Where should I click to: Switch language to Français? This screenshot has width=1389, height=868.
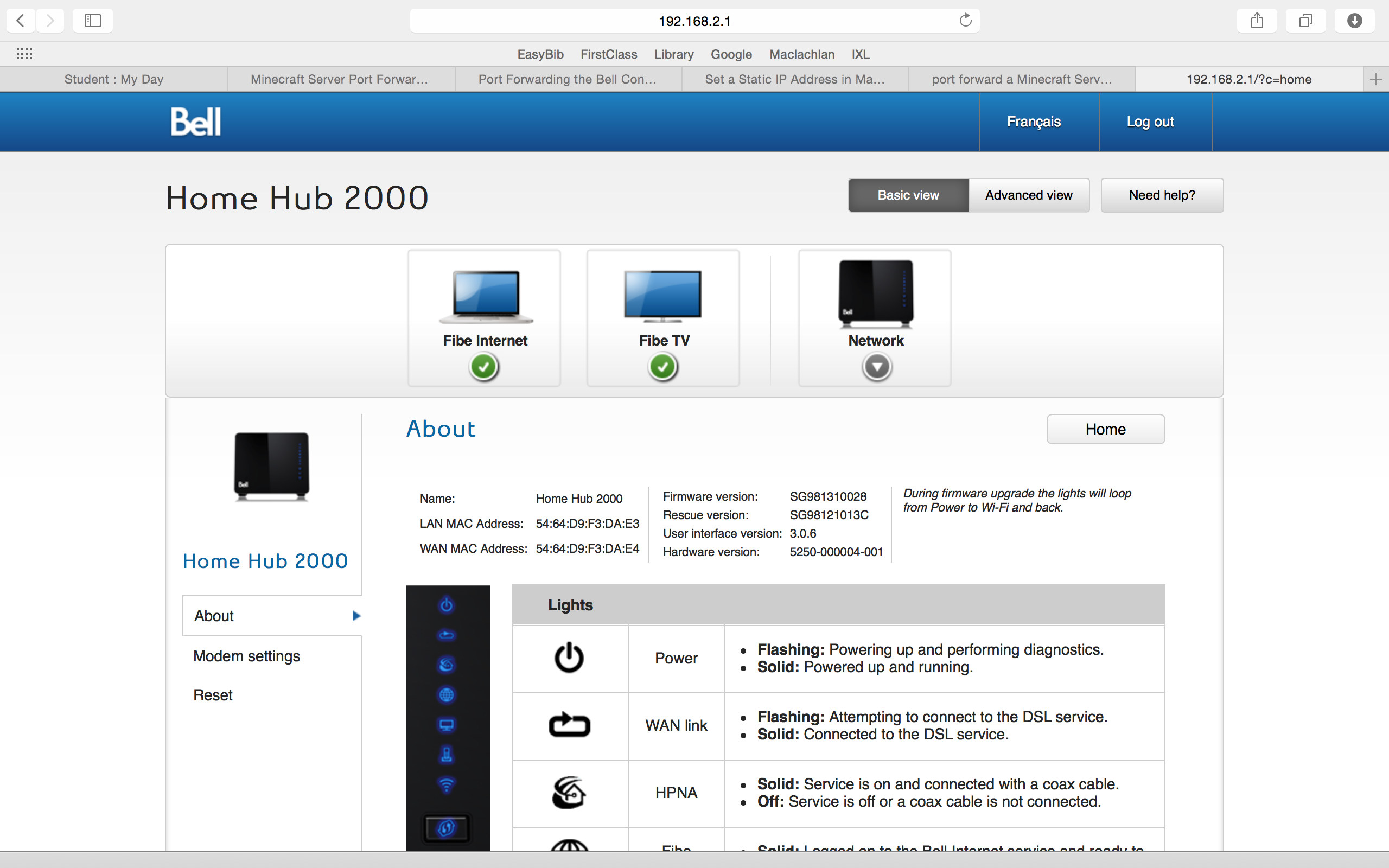[1034, 122]
